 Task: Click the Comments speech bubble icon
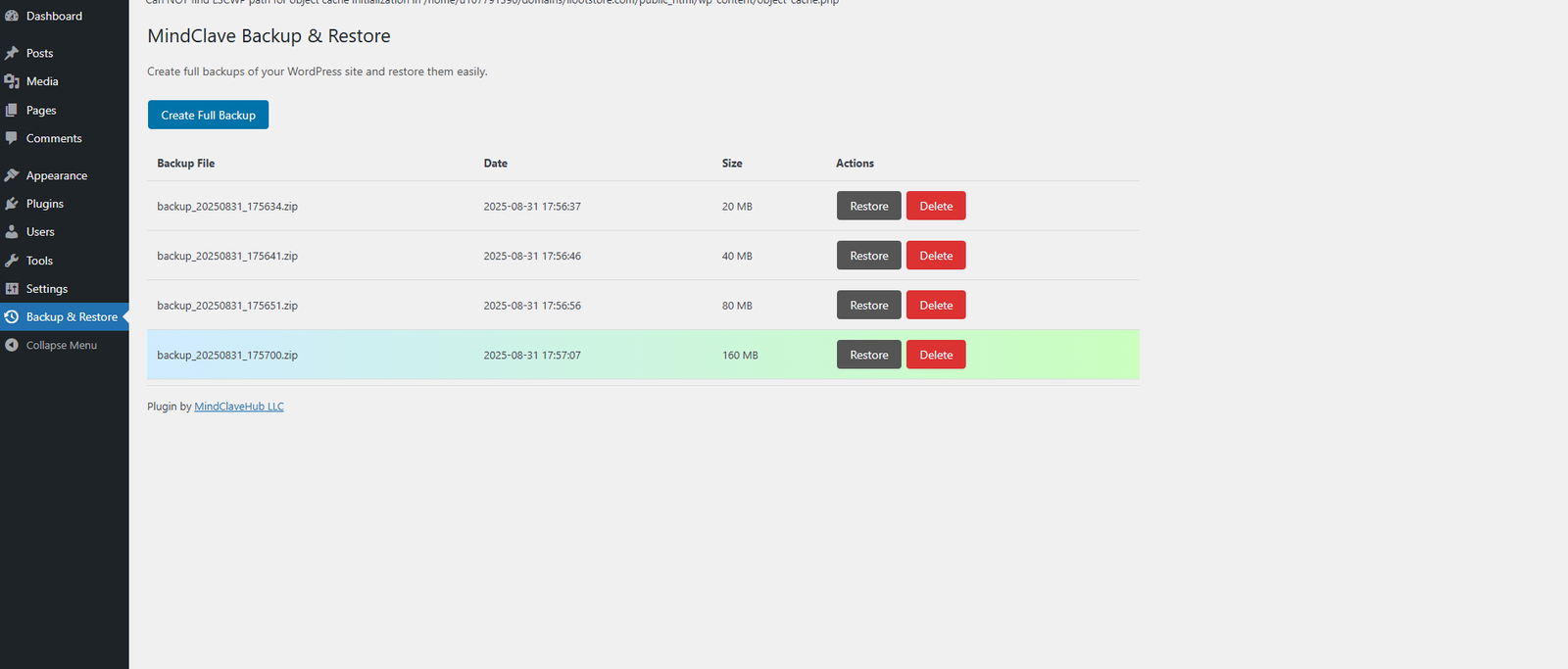click(12, 138)
